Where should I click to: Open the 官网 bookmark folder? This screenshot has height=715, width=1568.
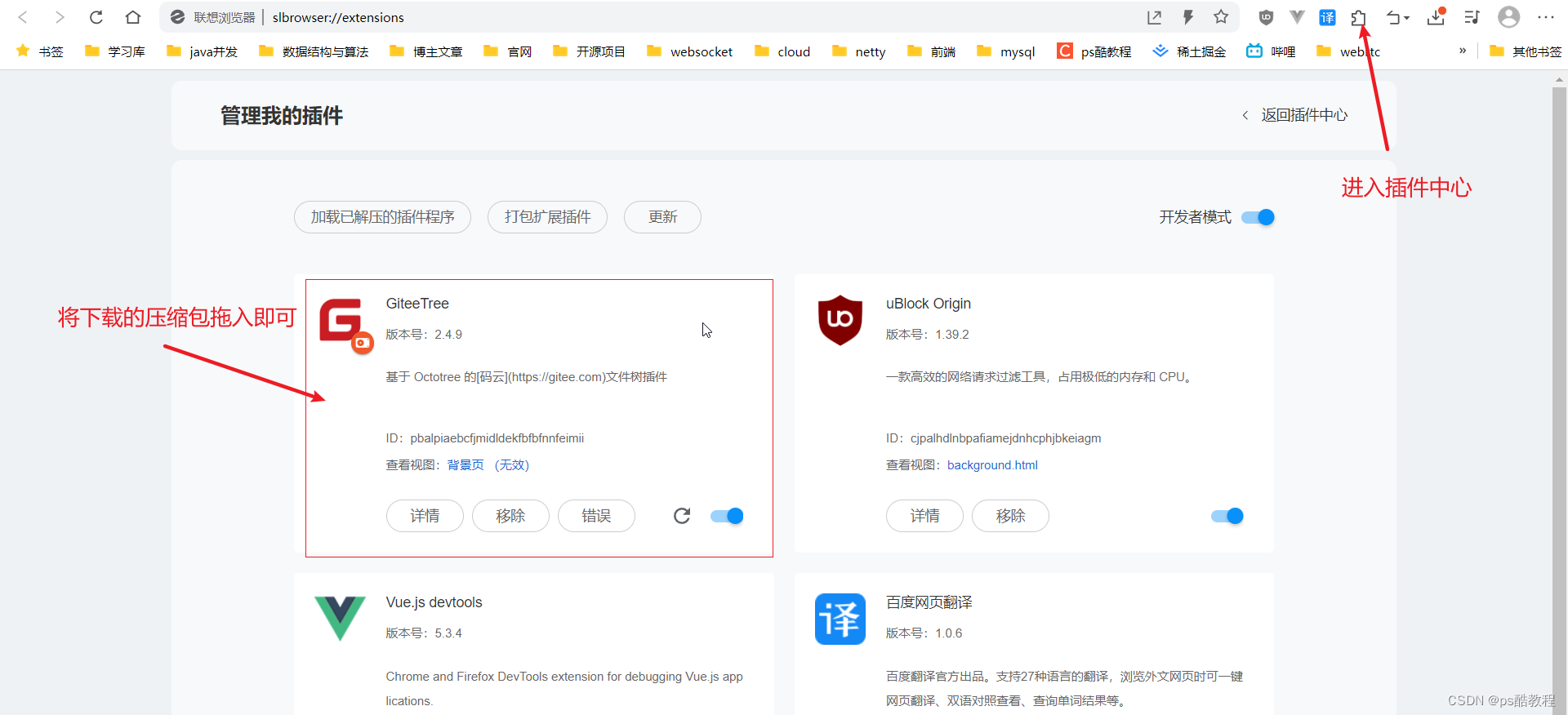point(507,51)
